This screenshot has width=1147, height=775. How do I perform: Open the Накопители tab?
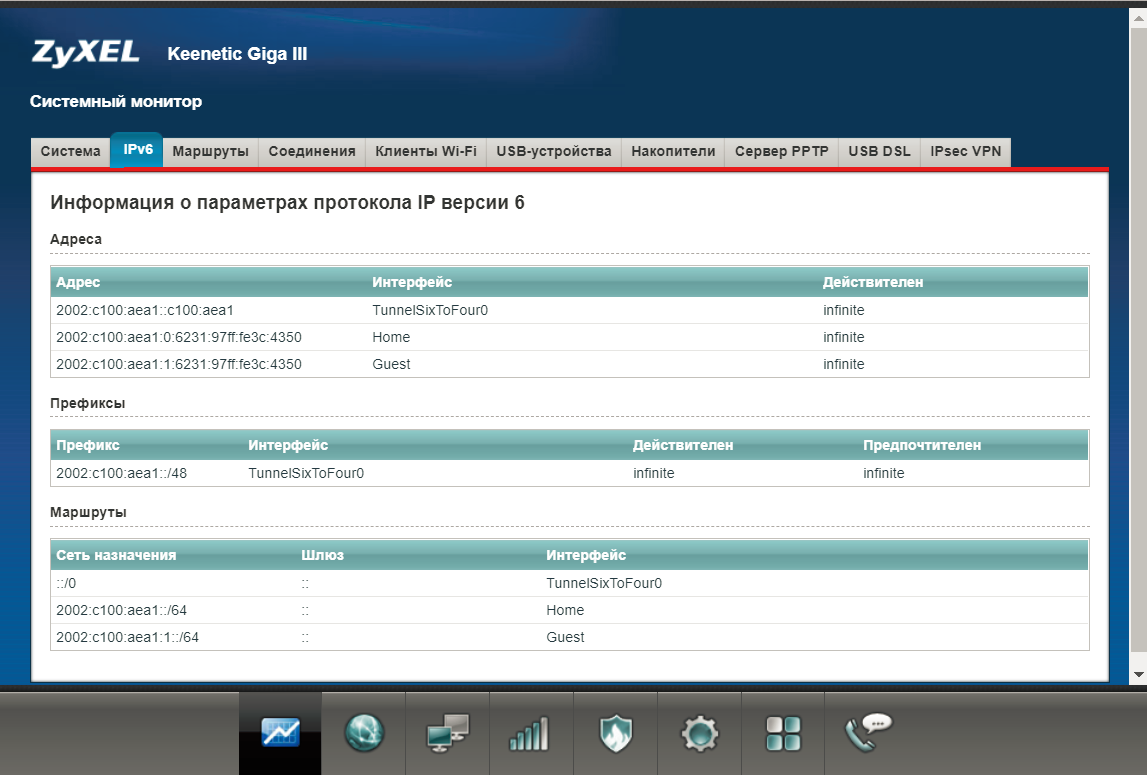pyautogui.click(x=672, y=151)
